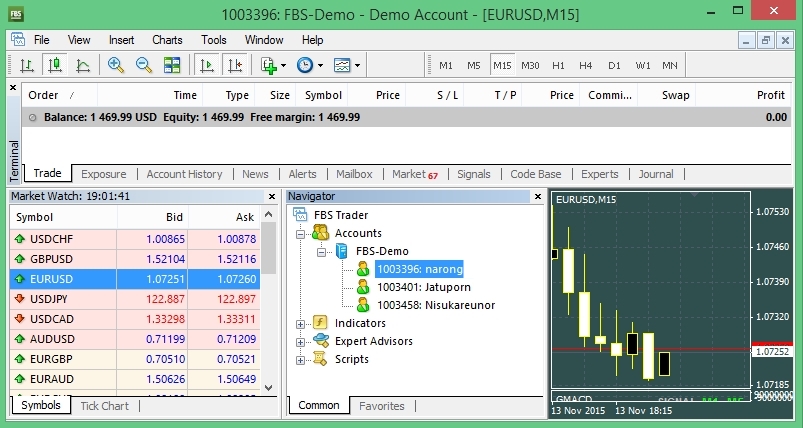
Task: Select the bar chart type icon
Action: [x=27, y=65]
